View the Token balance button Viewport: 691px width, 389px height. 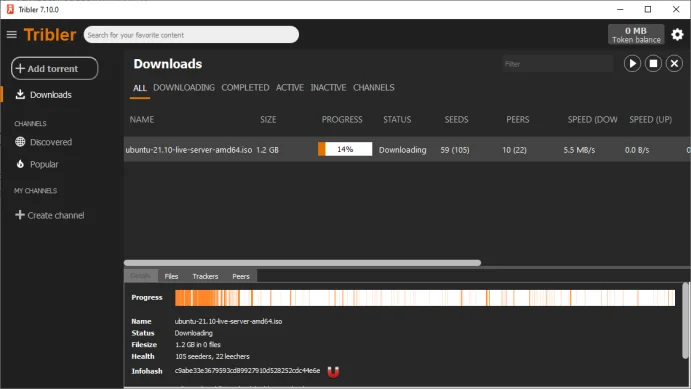[x=636, y=34]
